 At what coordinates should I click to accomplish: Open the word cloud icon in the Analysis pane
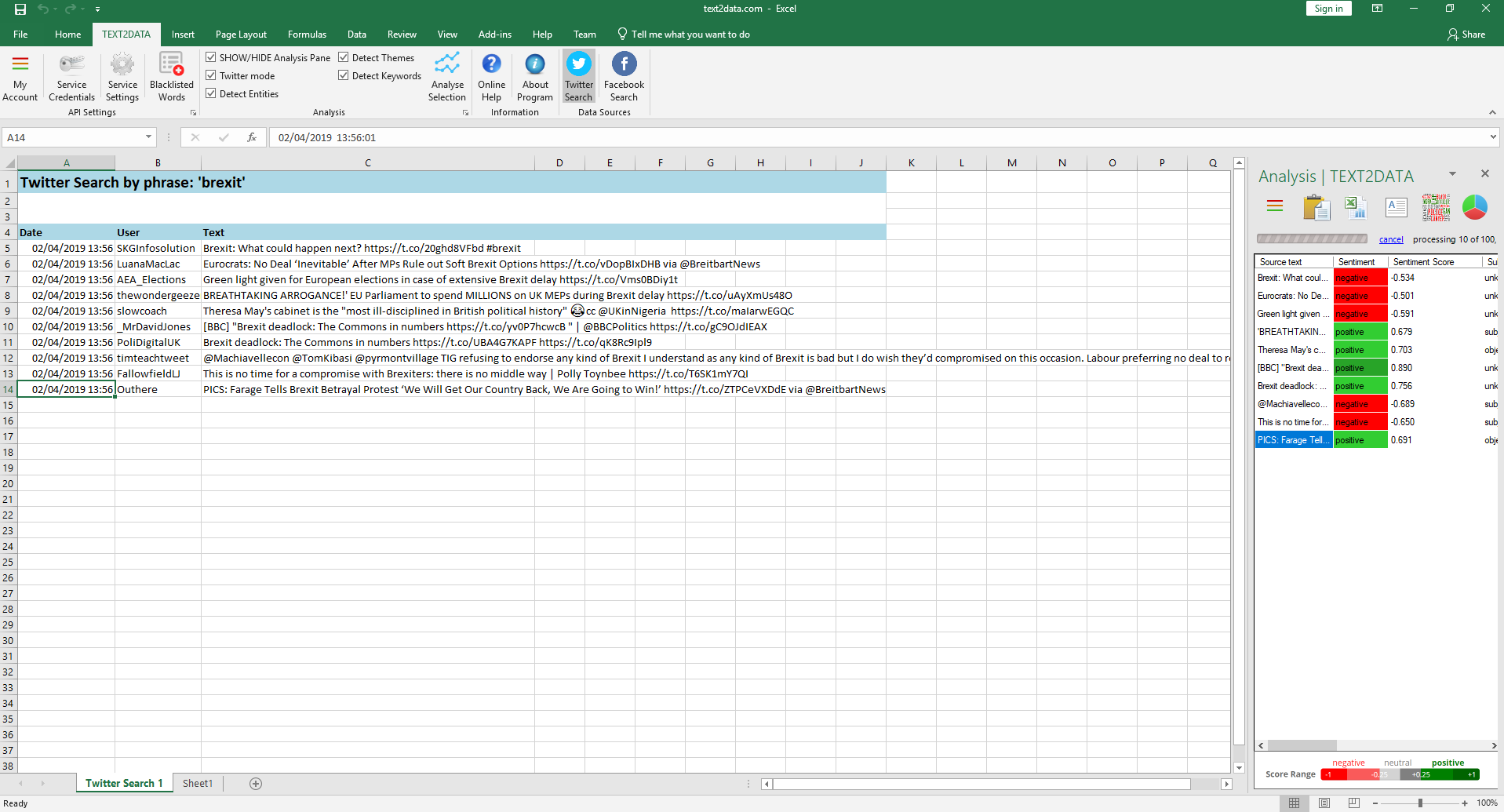1437,207
